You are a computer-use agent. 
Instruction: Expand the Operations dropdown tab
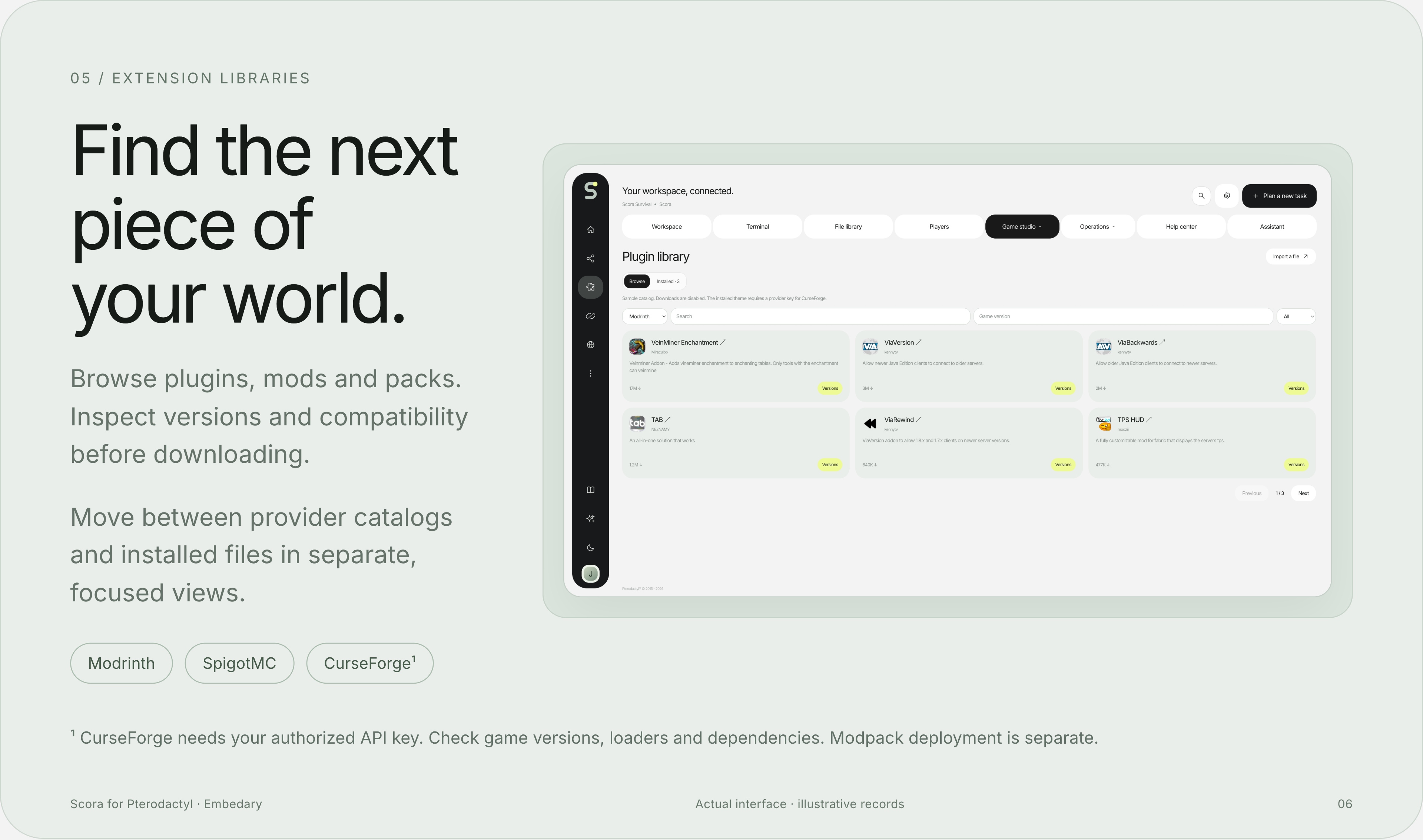1098,226
